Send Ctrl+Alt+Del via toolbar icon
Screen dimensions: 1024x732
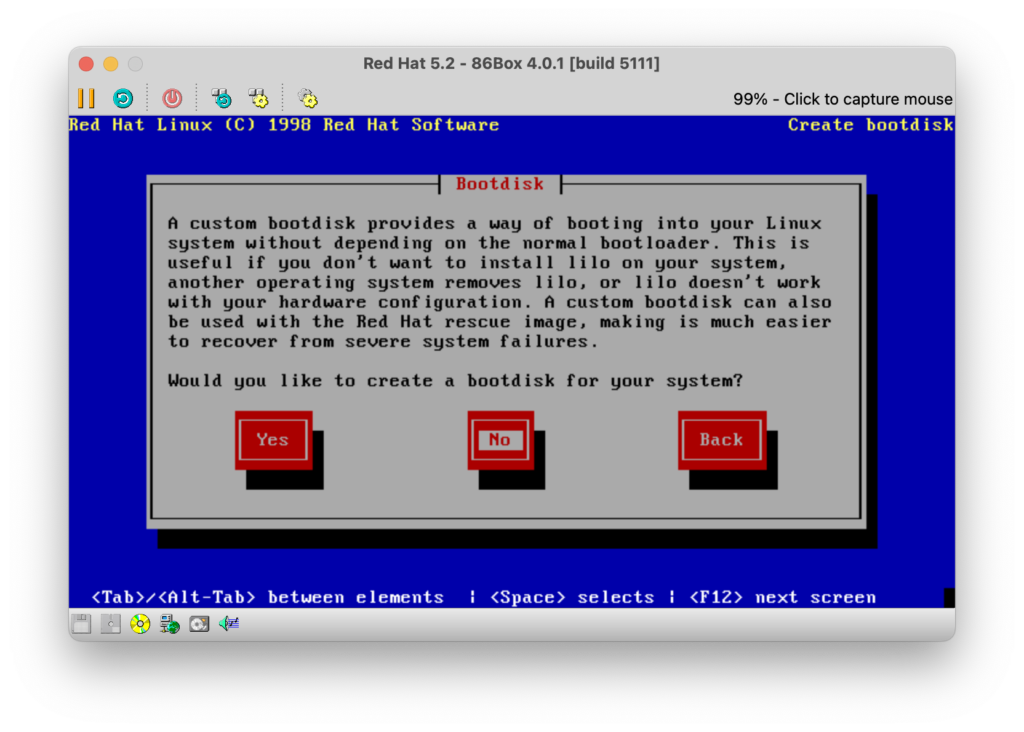point(222,99)
